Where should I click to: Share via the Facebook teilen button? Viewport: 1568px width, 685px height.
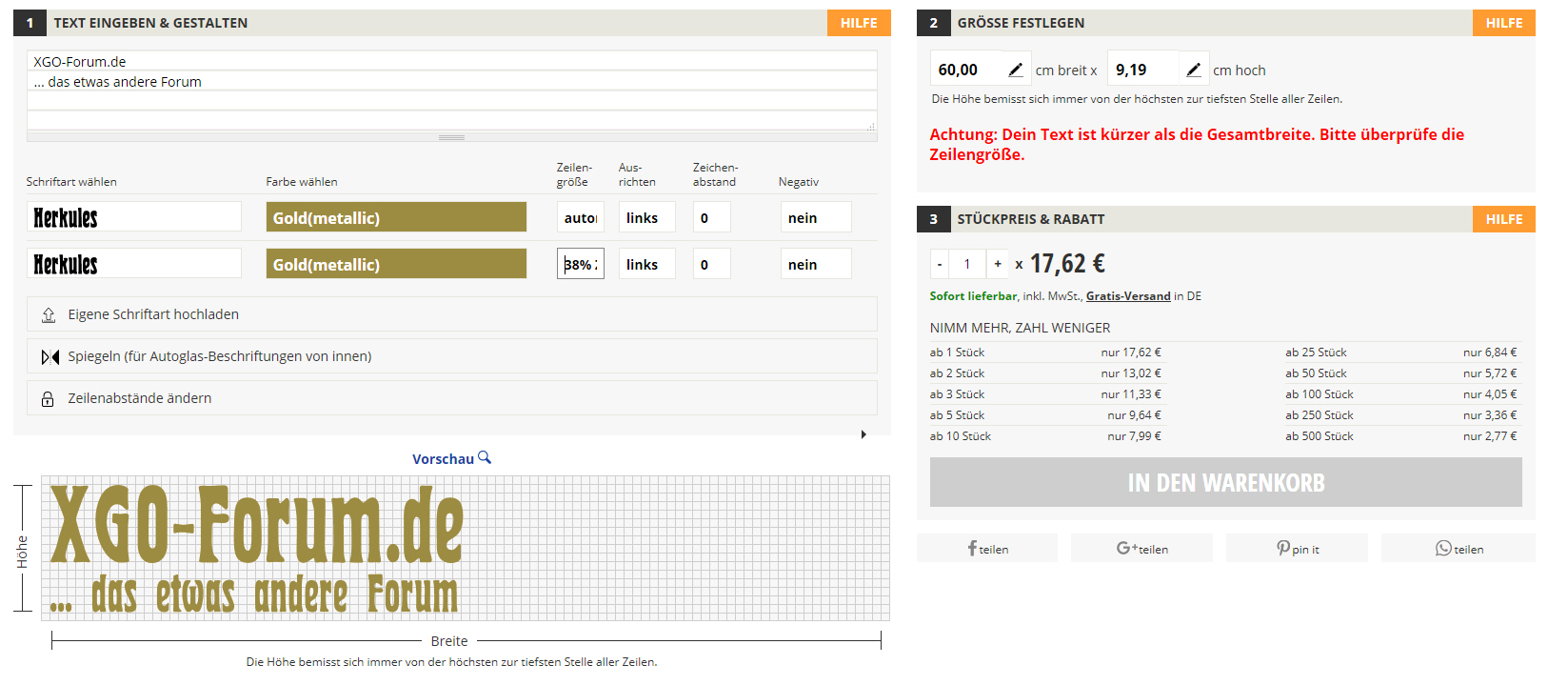tap(987, 549)
